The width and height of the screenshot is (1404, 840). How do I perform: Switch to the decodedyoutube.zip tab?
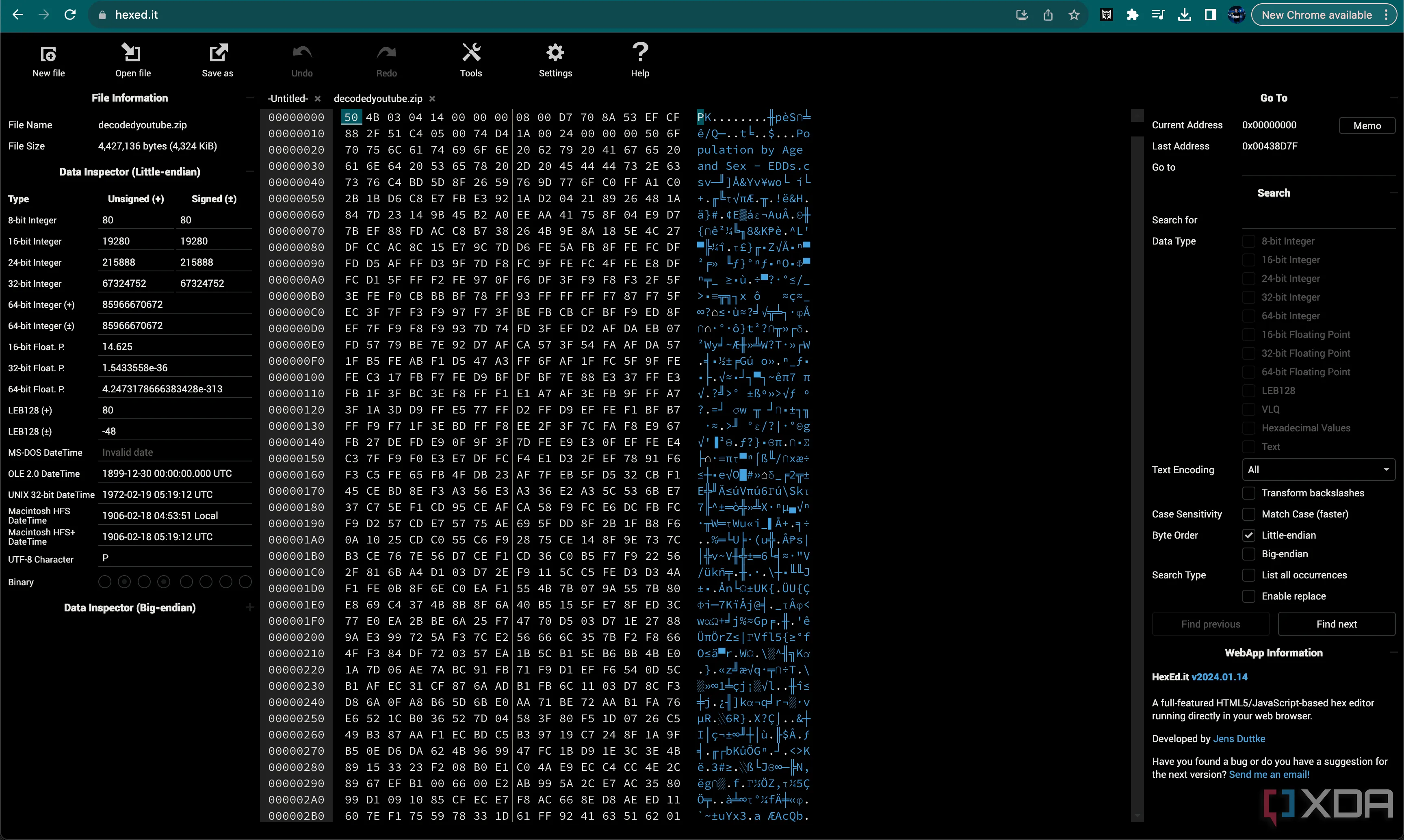pos(377,98)
